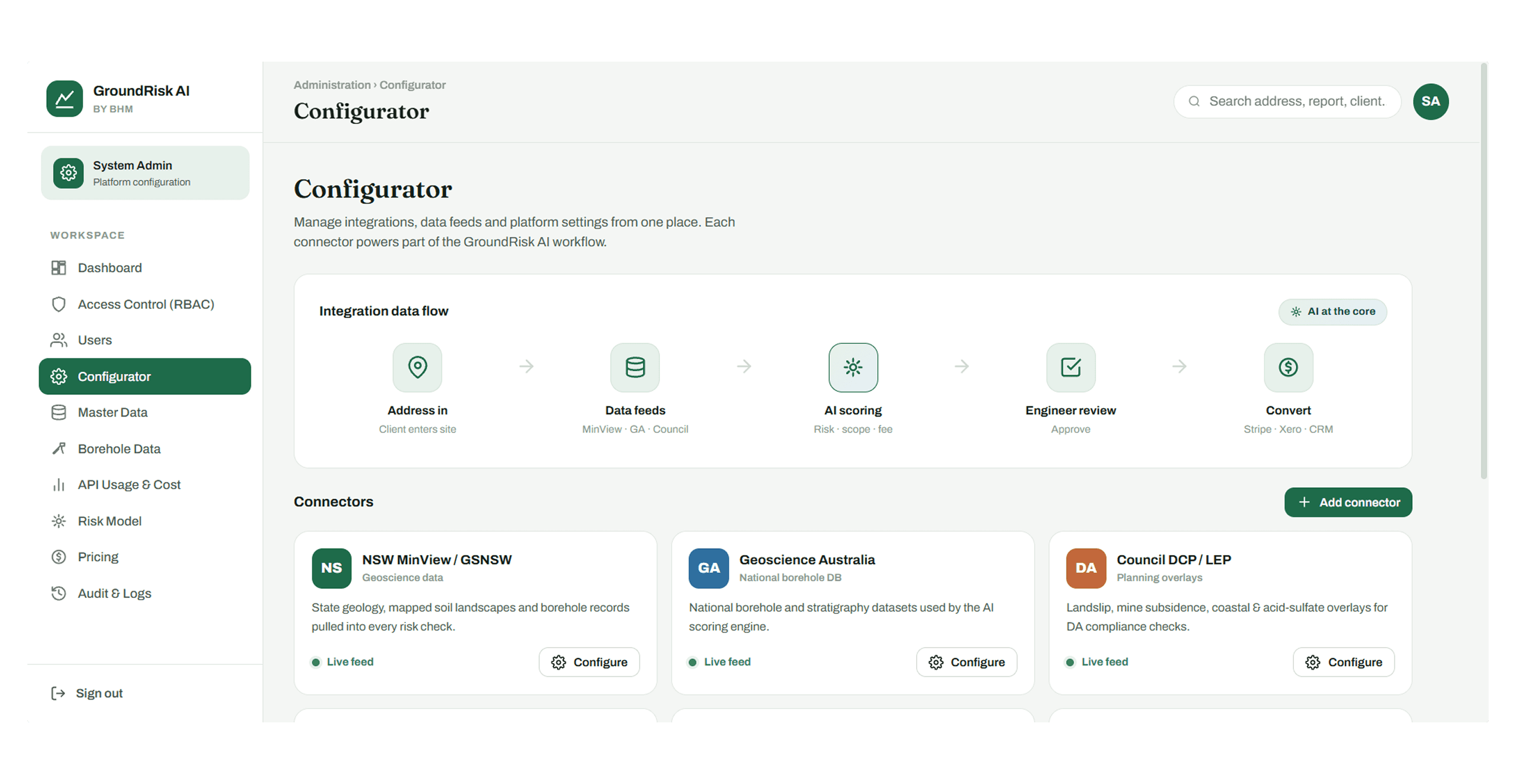This screenshot has height=784, width=1516.
Task: Click Live feed status on Council DCP / LEP
Action: tap(1097, 662)
